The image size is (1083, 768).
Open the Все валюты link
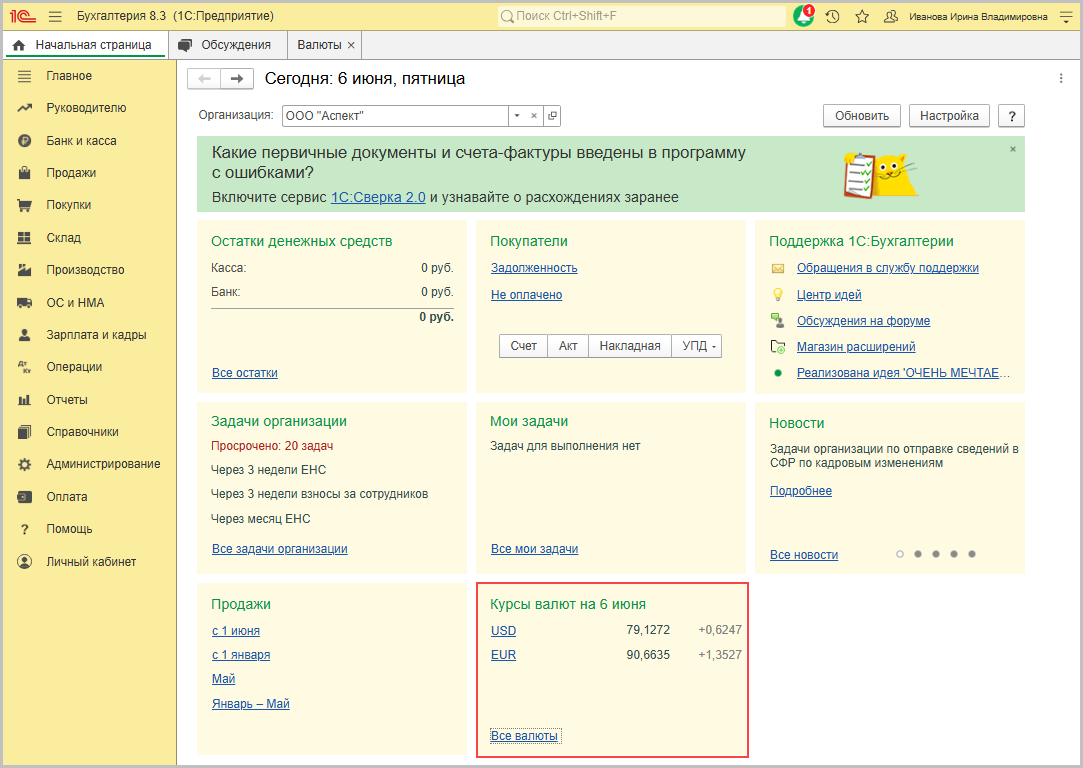point(524,736)
